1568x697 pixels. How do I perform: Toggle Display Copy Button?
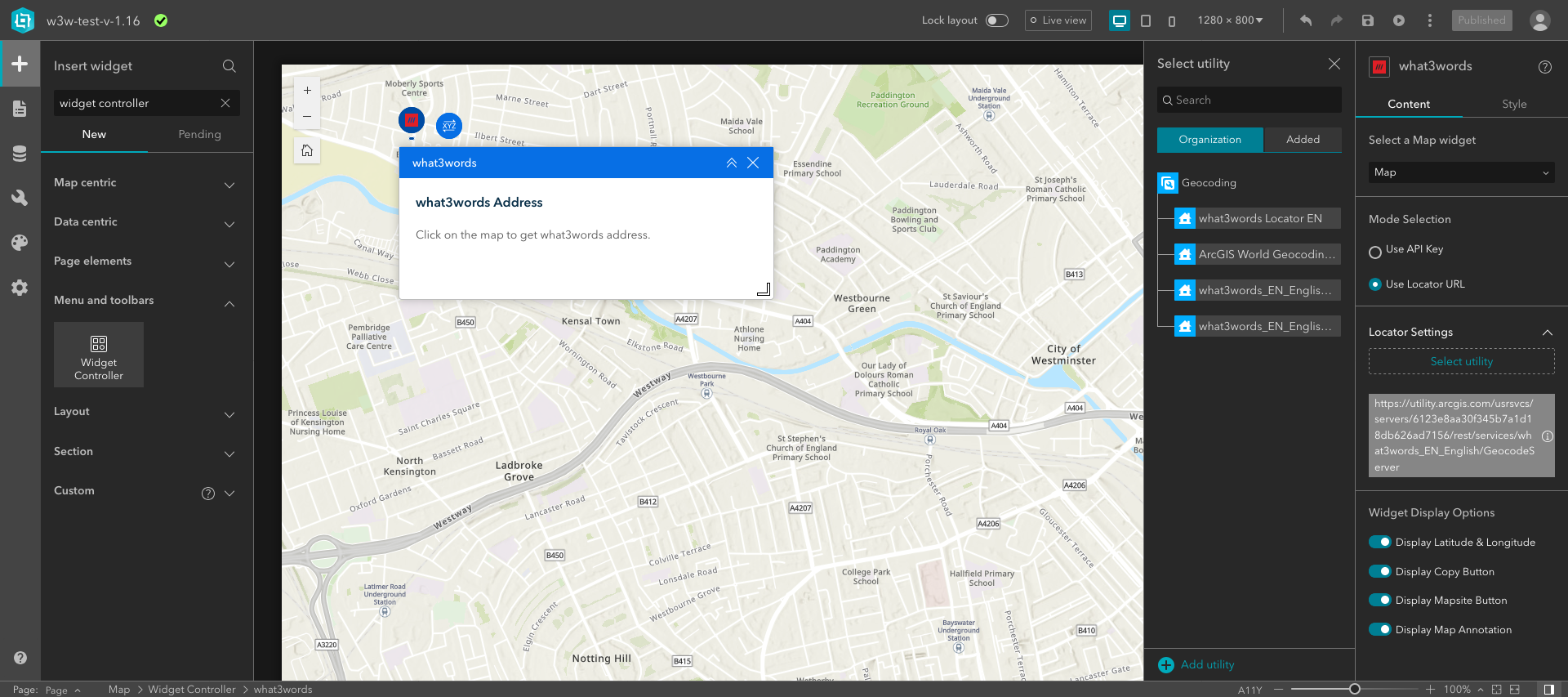1380,571
